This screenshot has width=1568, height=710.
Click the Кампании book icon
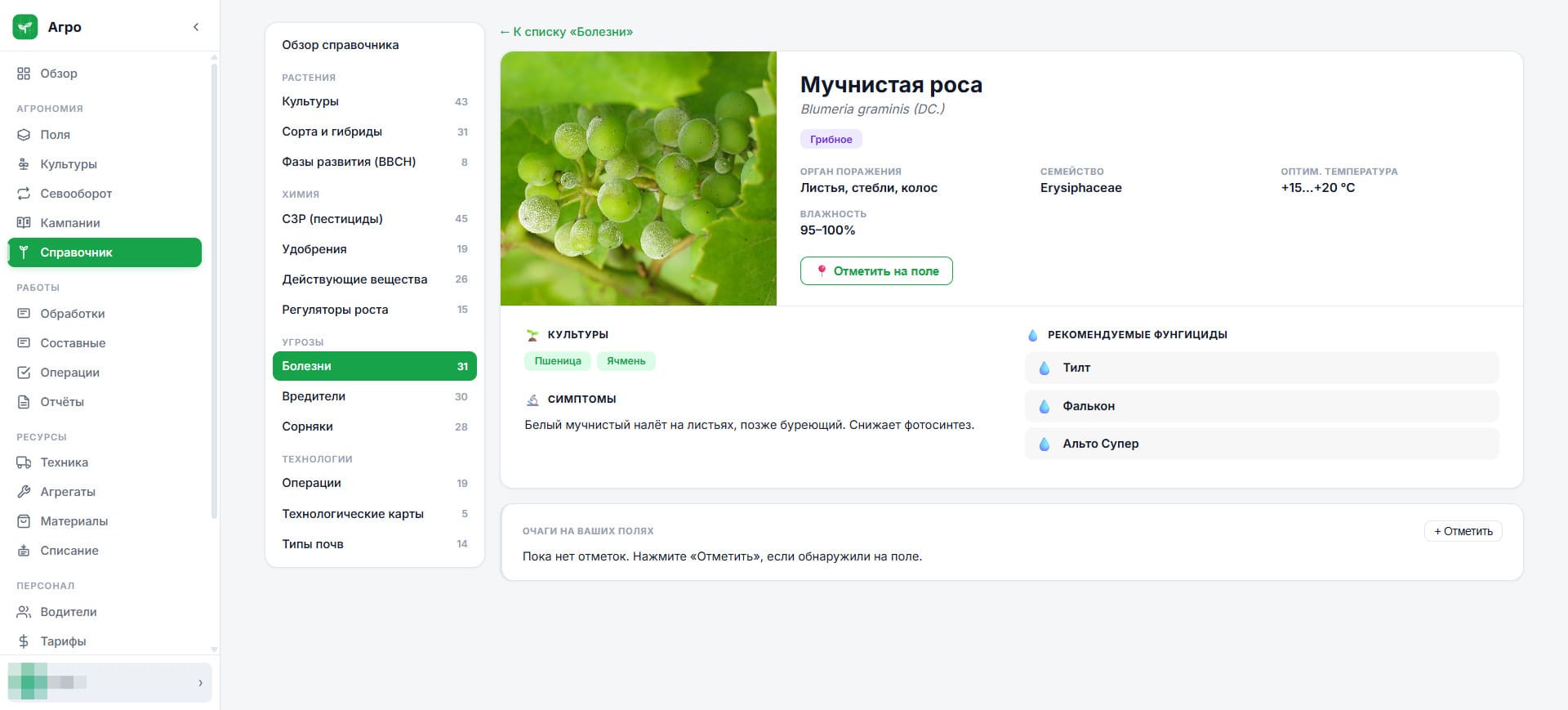(x=24, y=223)
